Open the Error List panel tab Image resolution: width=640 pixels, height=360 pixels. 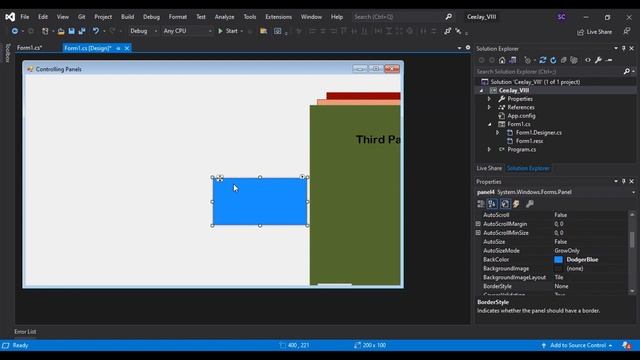point(25,331)
